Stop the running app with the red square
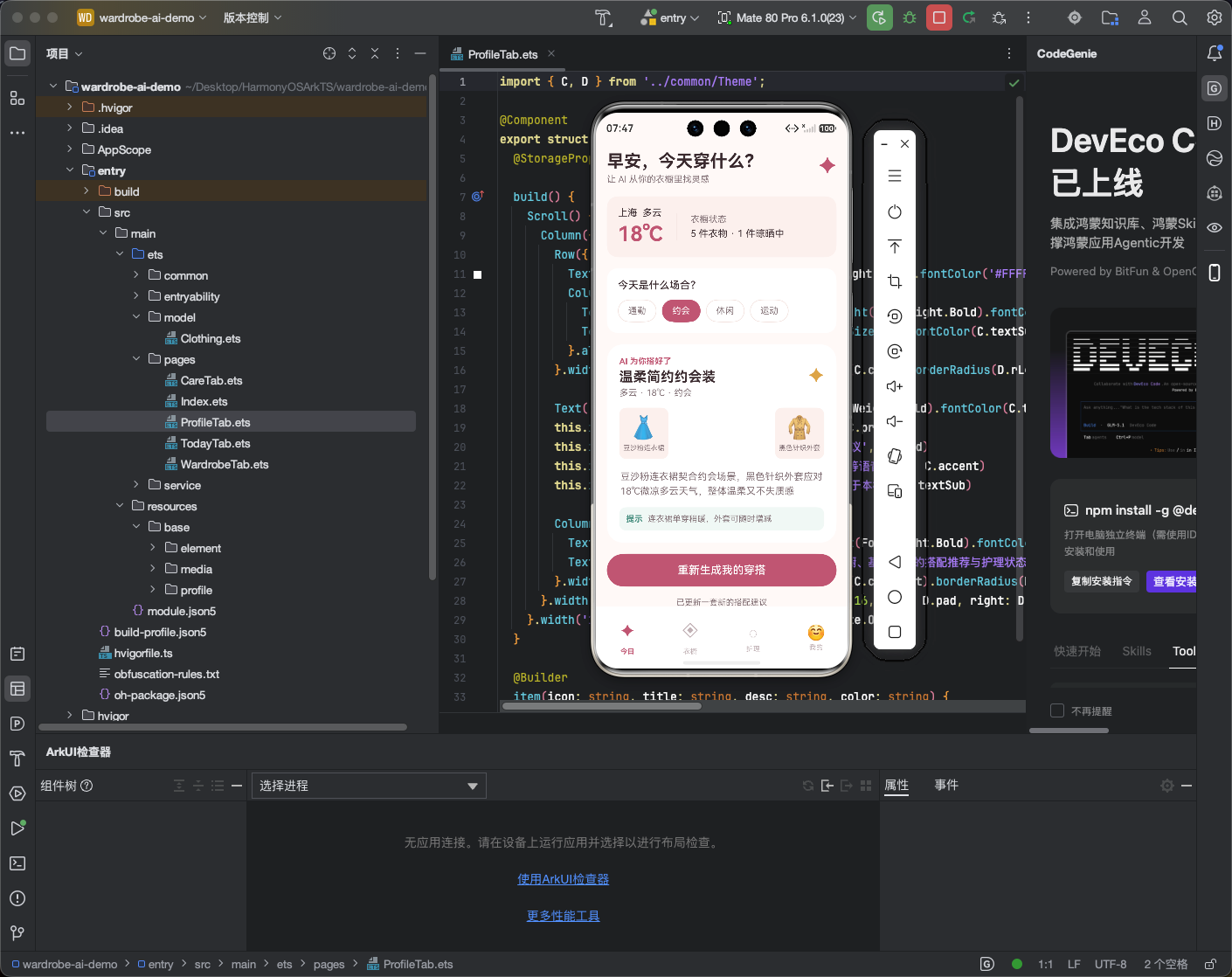Viewport: 1232px width, 977px height. pyautogui.click(x=939, y=17)
